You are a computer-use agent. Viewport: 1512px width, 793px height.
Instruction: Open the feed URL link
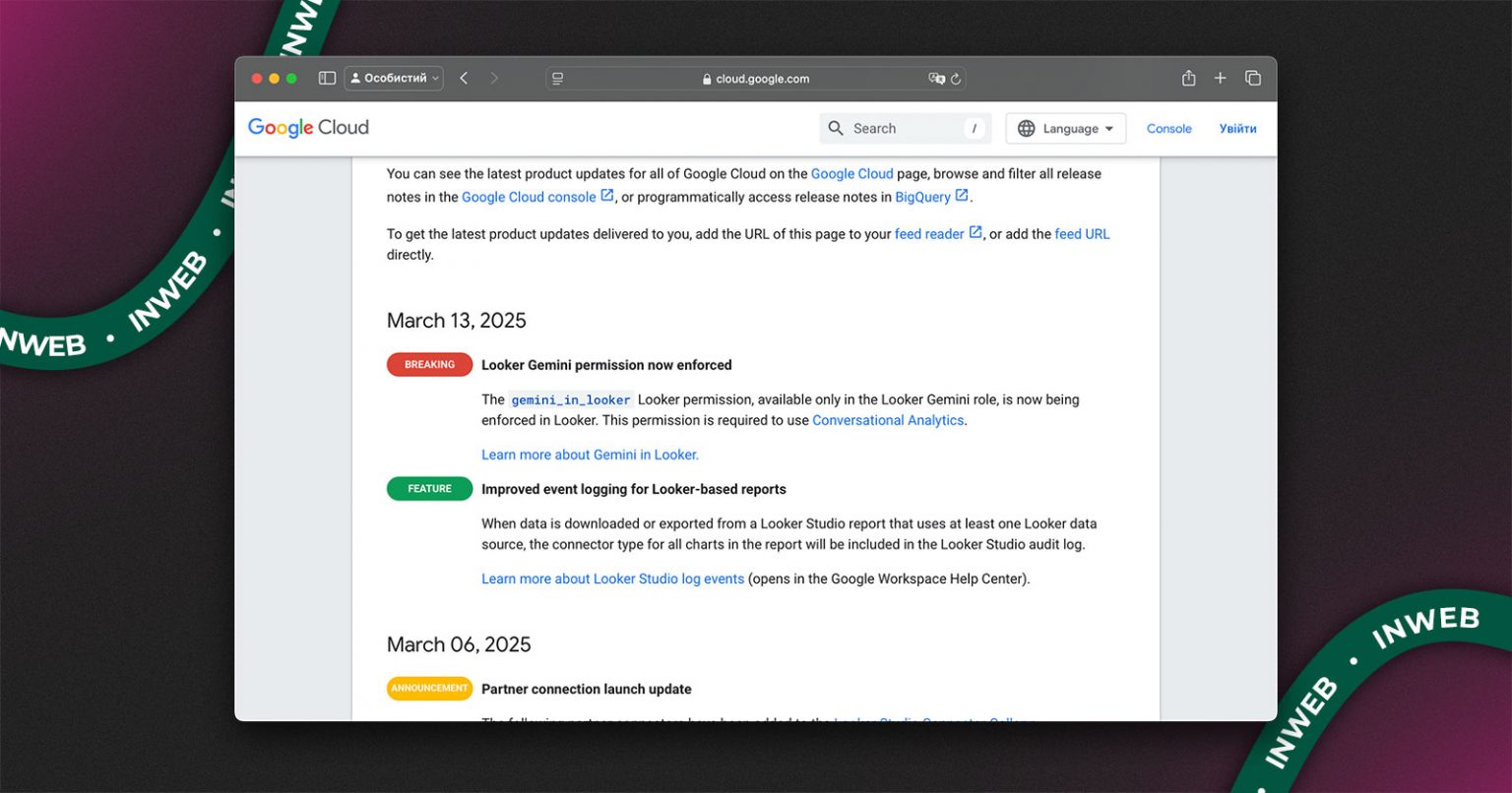[x=1082, y=234]
